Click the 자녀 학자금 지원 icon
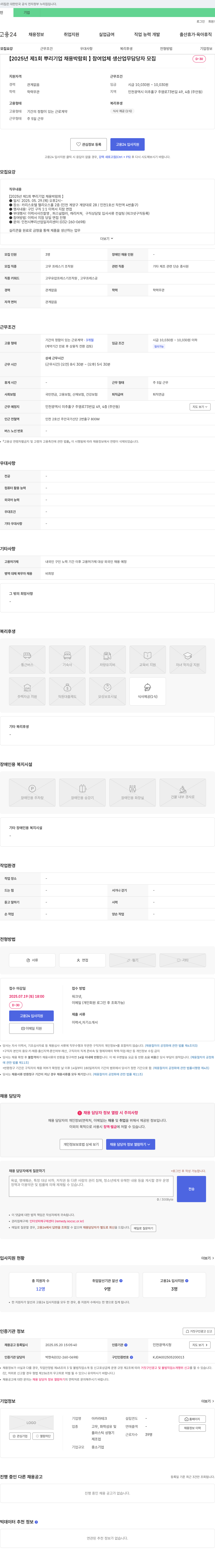Viewport: 215px width, 1568px height. (x=188, y=660)
